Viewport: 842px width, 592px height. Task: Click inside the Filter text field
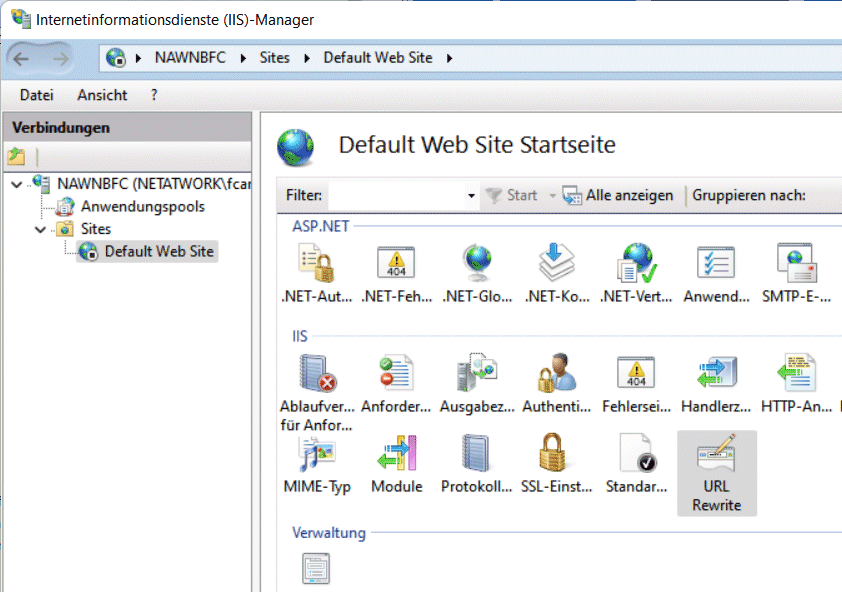[397, 196]
